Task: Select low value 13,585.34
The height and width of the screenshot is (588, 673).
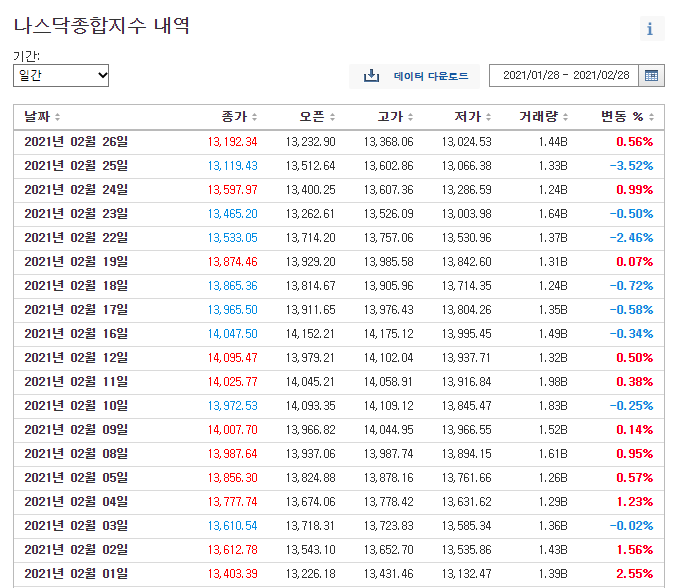Action: coord(467,526)
